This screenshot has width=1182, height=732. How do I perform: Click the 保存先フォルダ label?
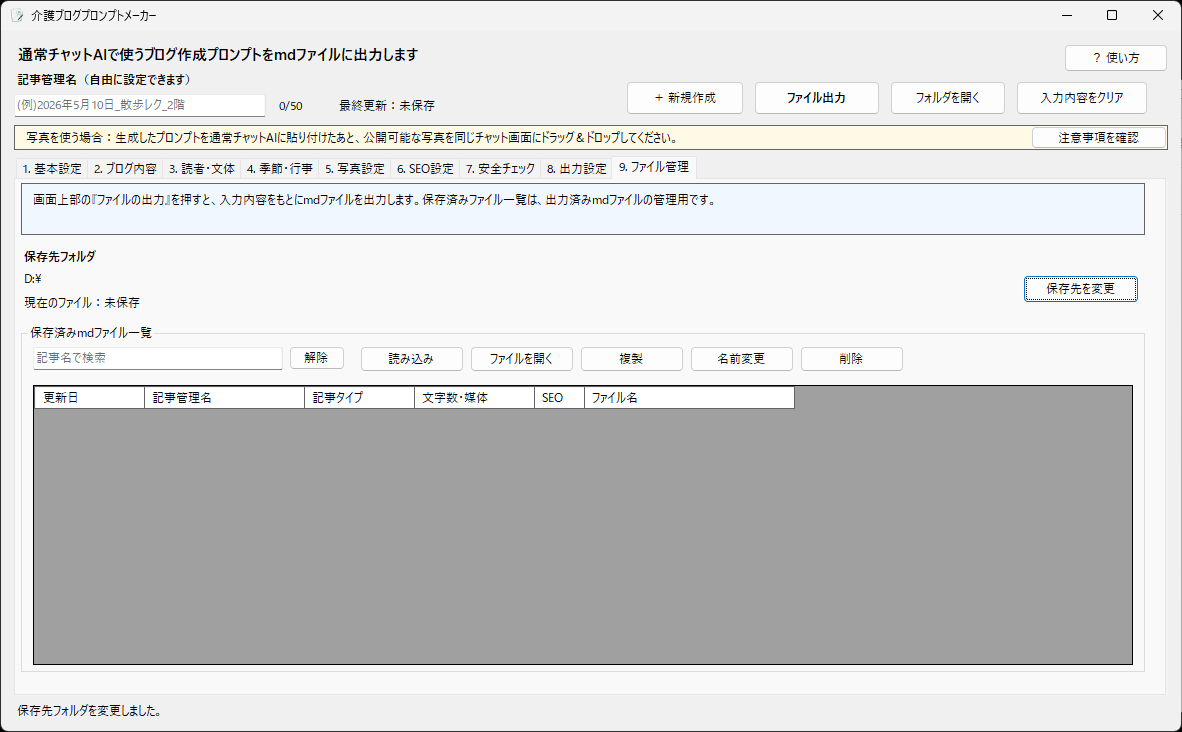click(x=60, y=256)
